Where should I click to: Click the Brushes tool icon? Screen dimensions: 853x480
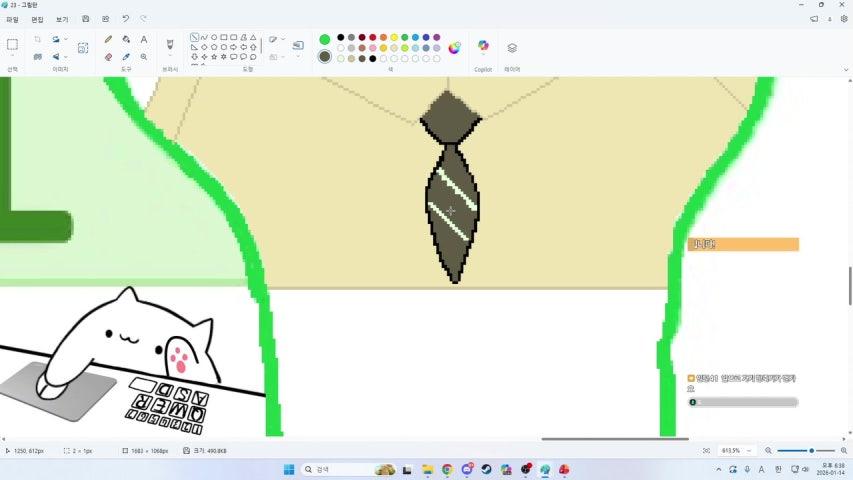coord(170,44)
